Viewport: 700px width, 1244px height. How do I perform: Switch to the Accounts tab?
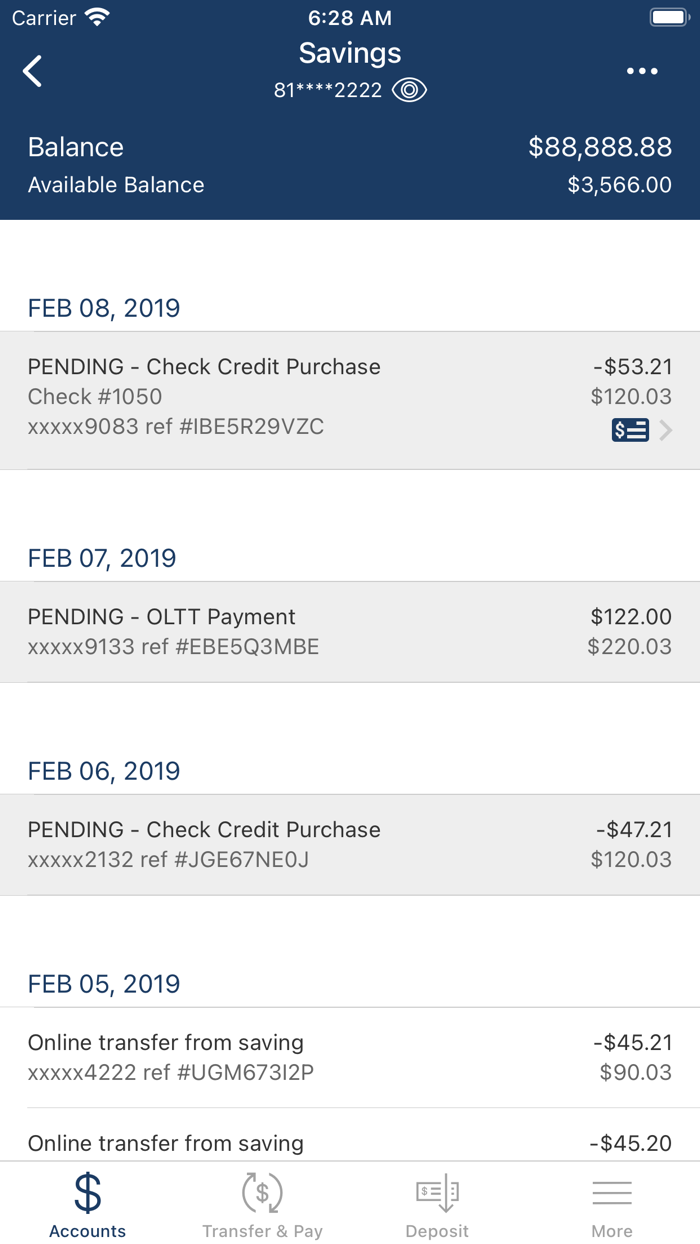click(87, 1203)
